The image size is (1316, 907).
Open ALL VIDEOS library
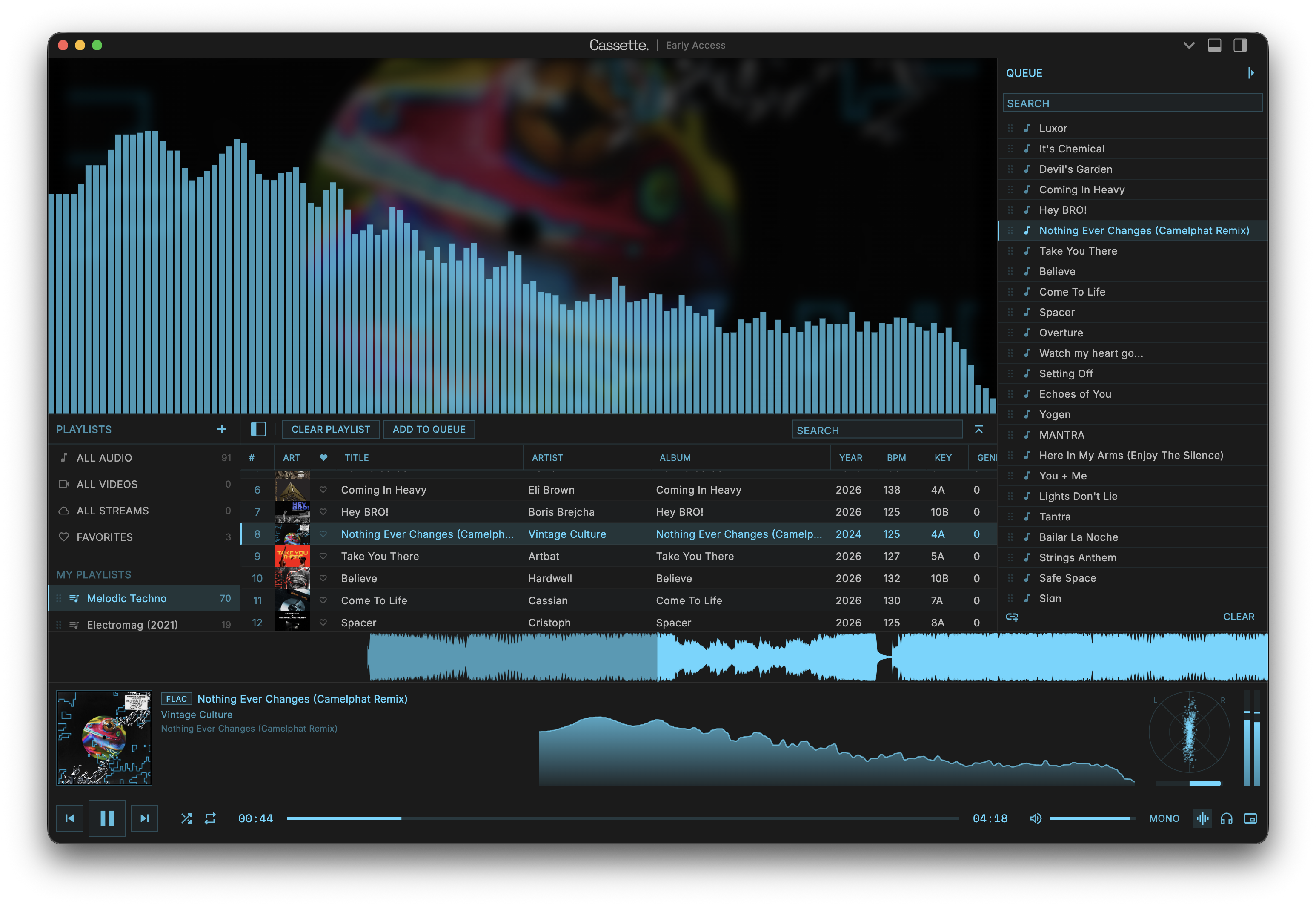(x=144, y=484)
